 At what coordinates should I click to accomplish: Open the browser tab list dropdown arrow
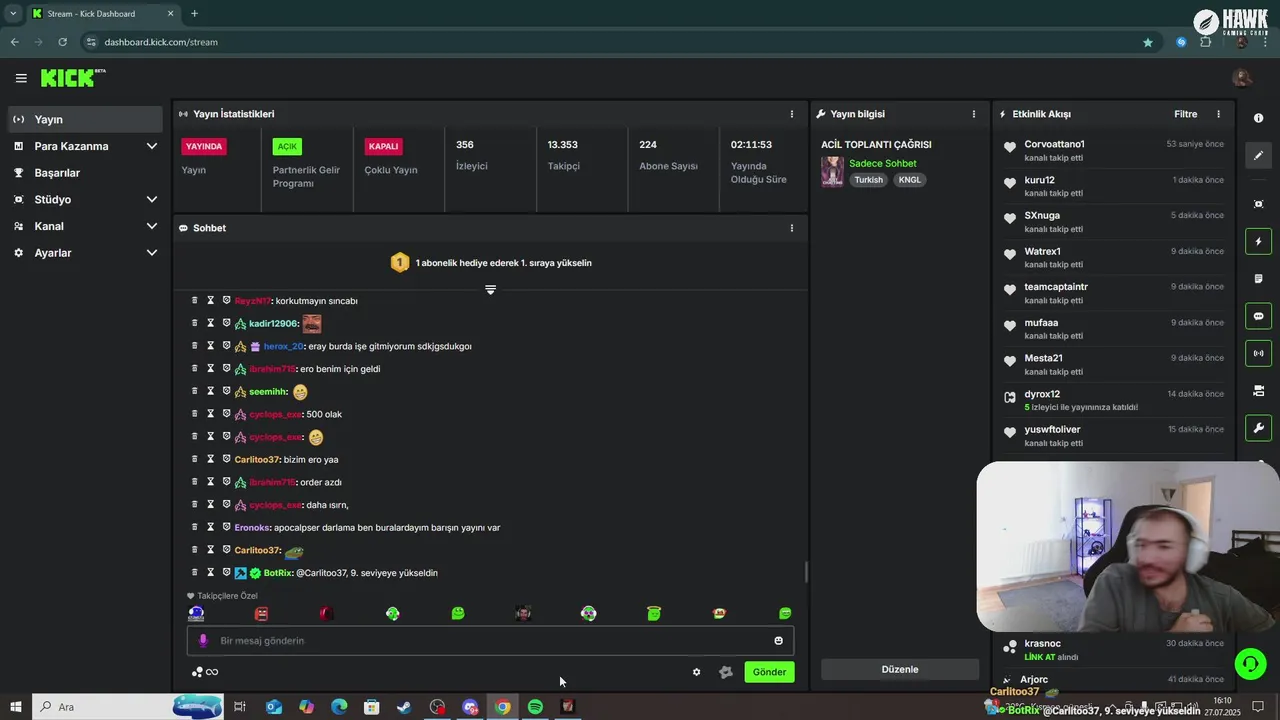point(13,14)
